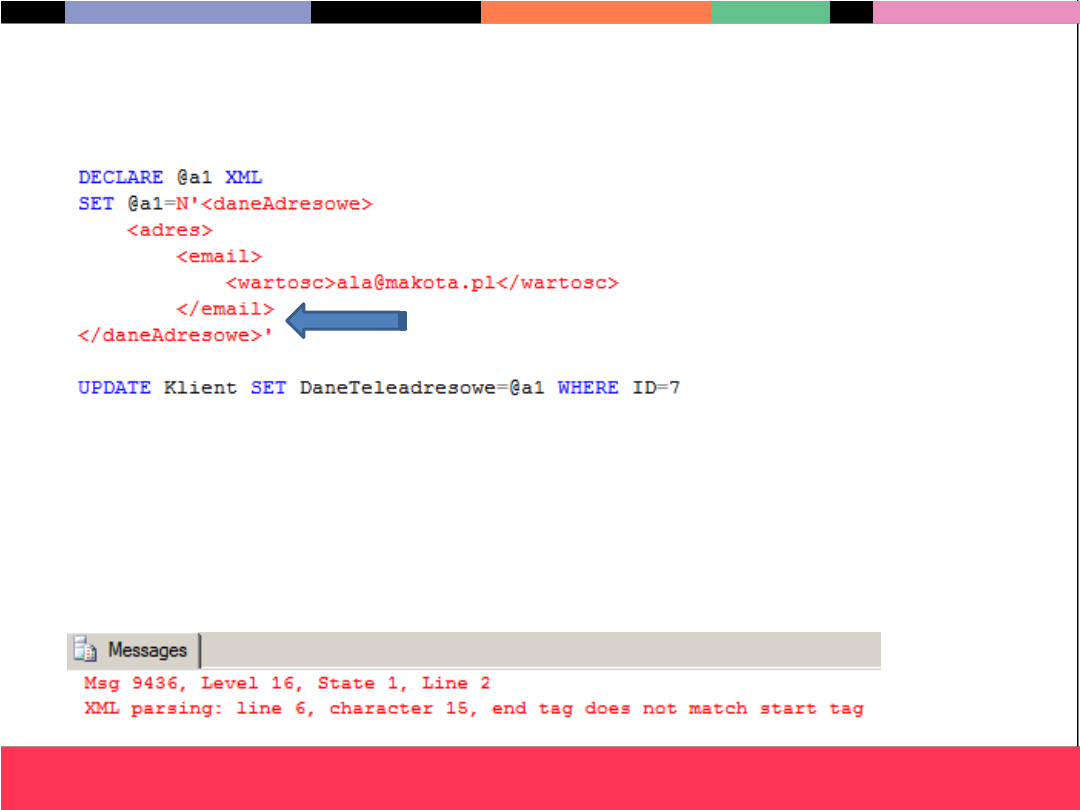Click the green color block in header
Viewport: 1080px width, 810px height.
coord(770,12)
